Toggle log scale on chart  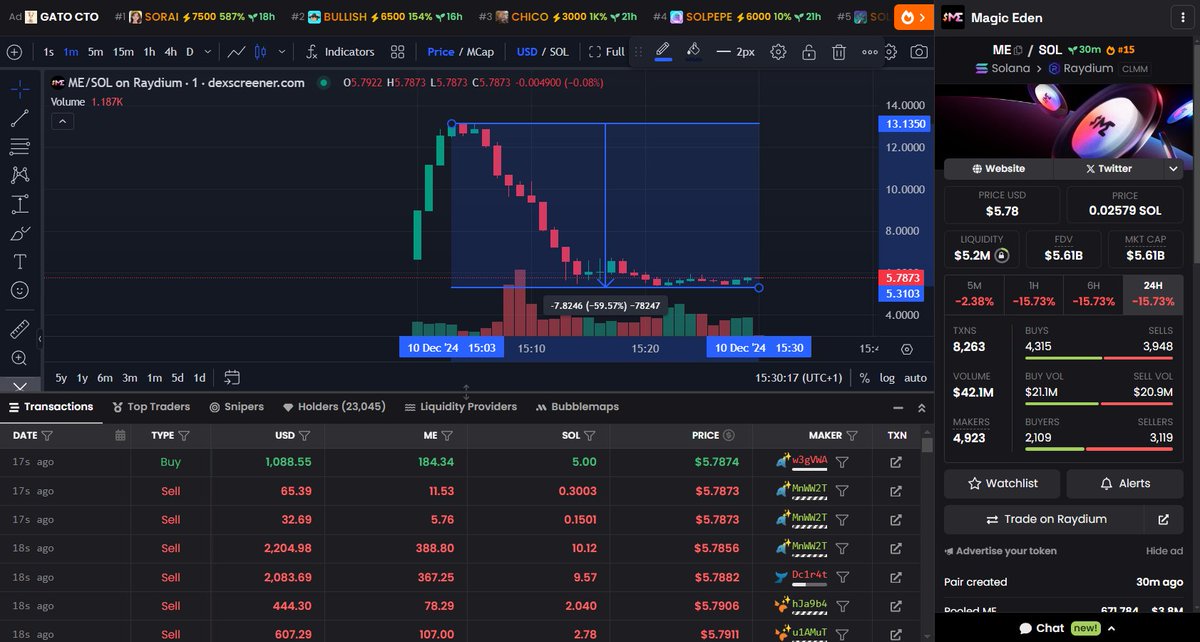(x=887, y=378)
